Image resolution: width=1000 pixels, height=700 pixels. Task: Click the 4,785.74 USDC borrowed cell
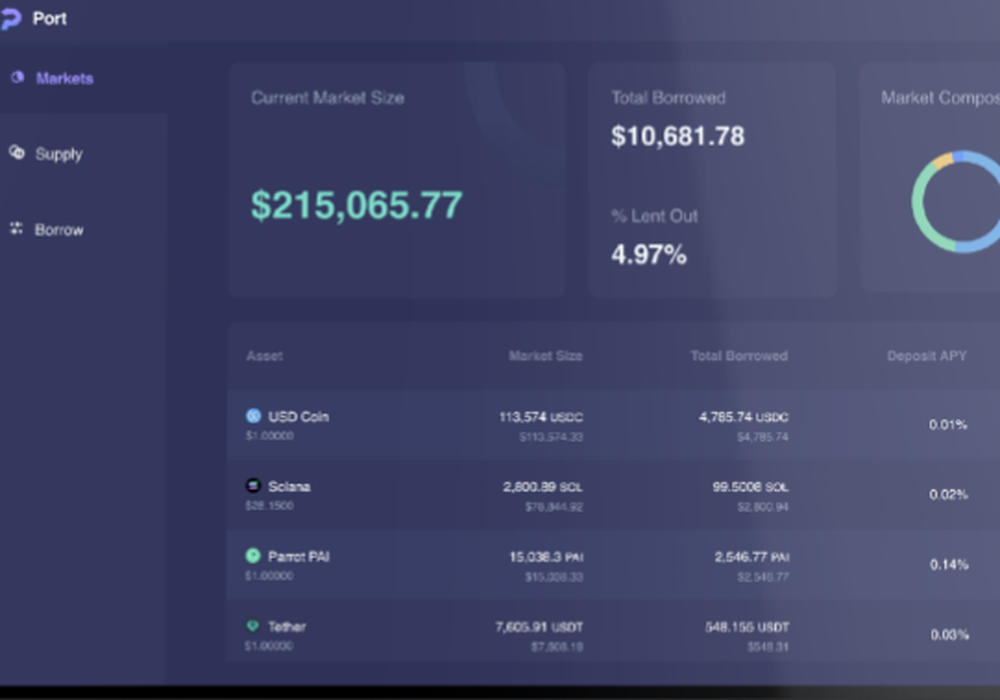(x=744, y=417)
